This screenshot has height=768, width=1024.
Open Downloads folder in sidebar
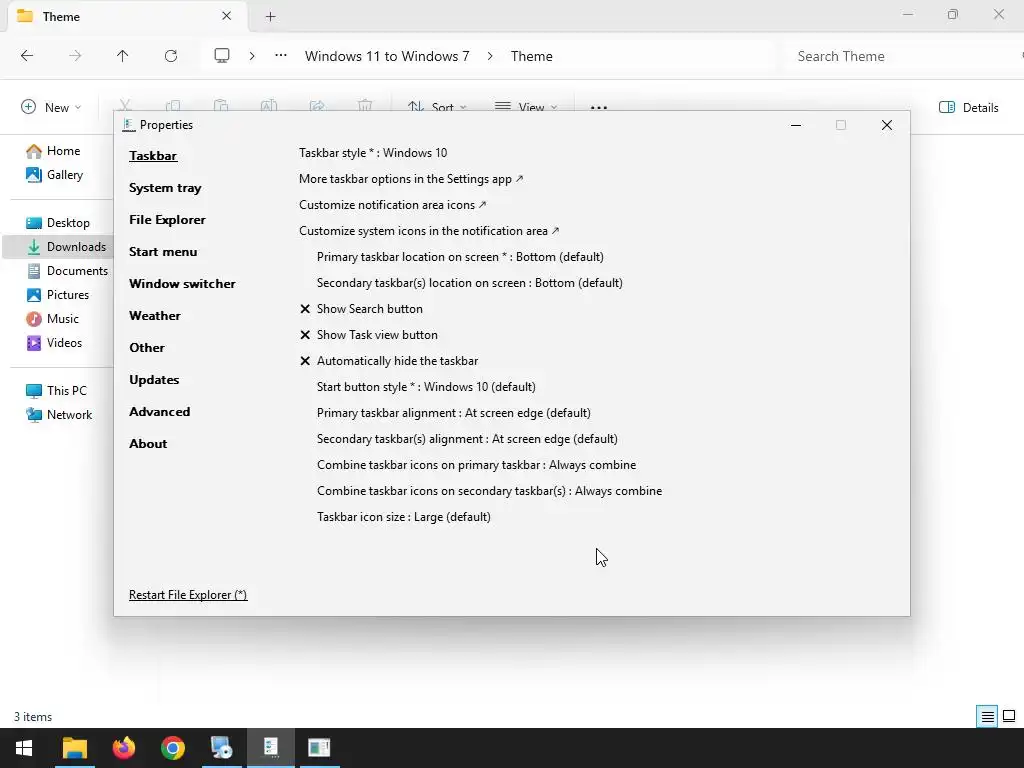59,247
